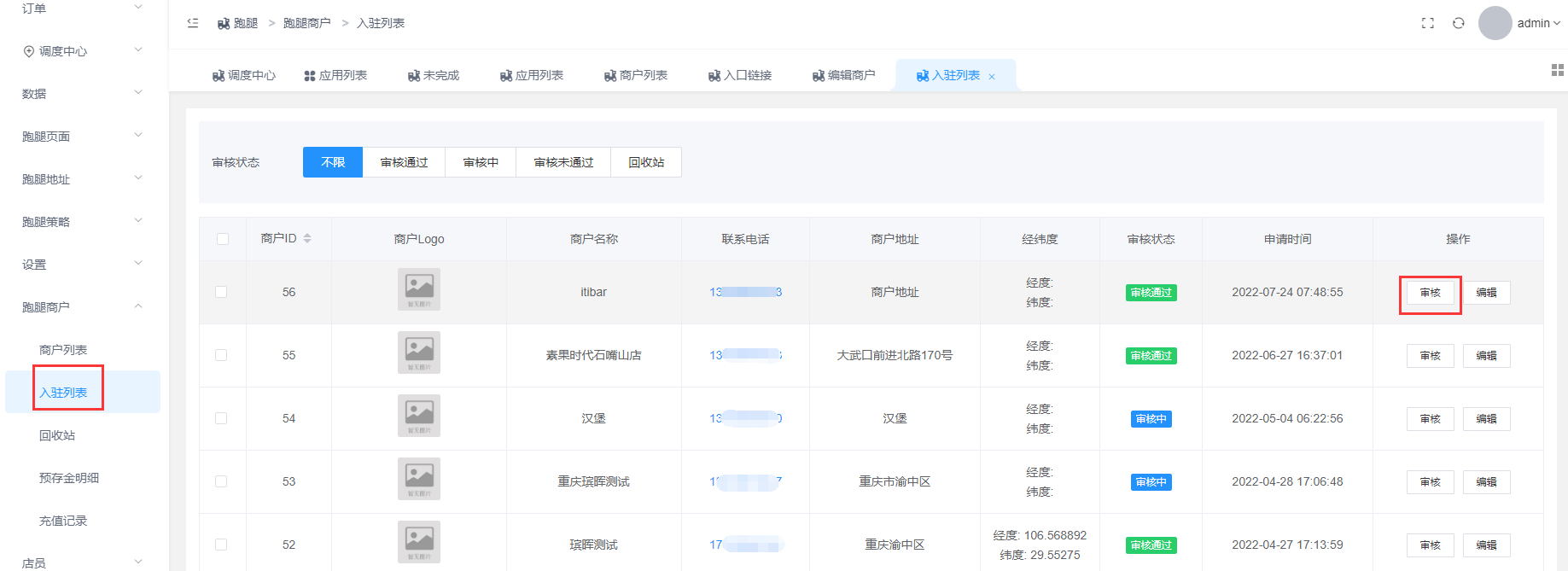1568x571 pixels.
Task: Open 回收站 in the sidebar
Action: click(57, 435)
